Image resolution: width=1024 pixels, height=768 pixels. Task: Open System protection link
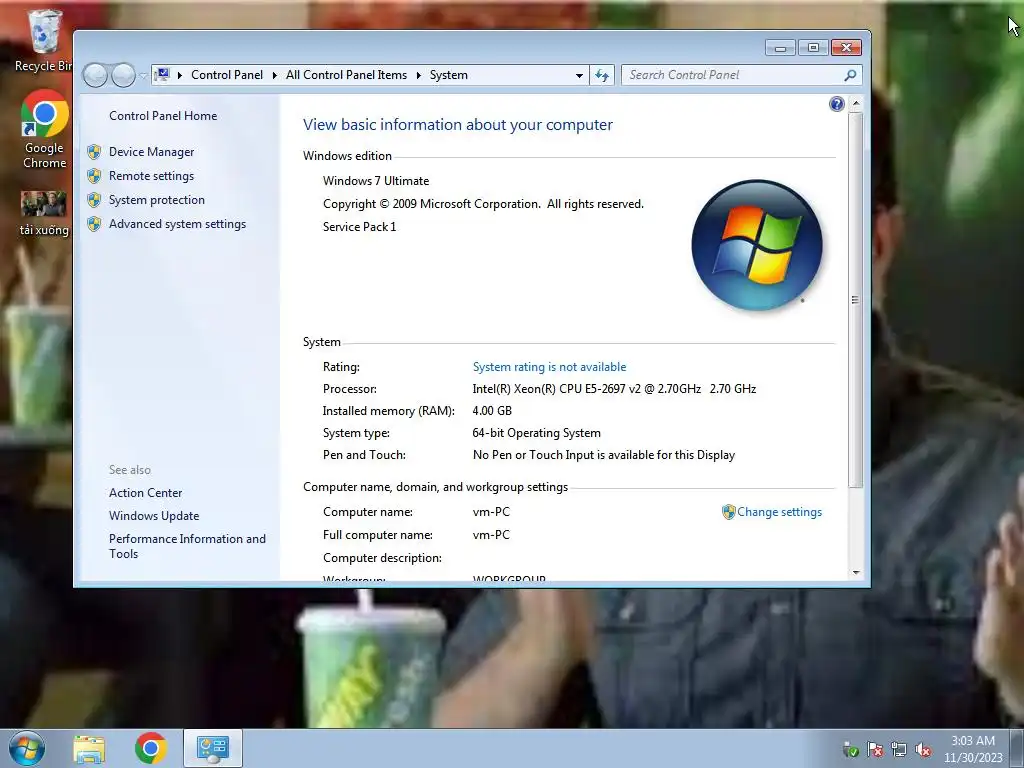pyautogui.click(x=157, y=200)
